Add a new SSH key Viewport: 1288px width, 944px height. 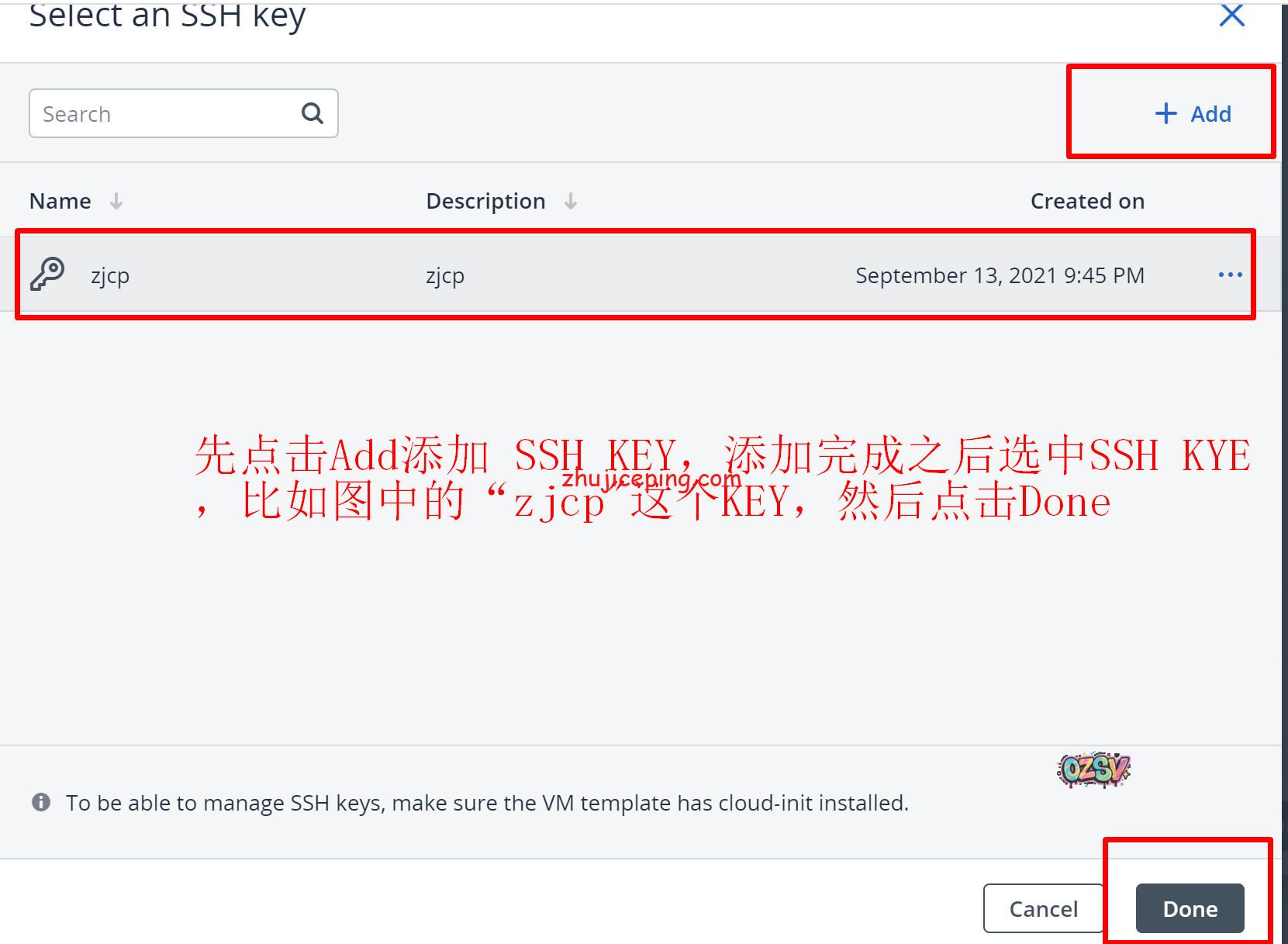1193,114
